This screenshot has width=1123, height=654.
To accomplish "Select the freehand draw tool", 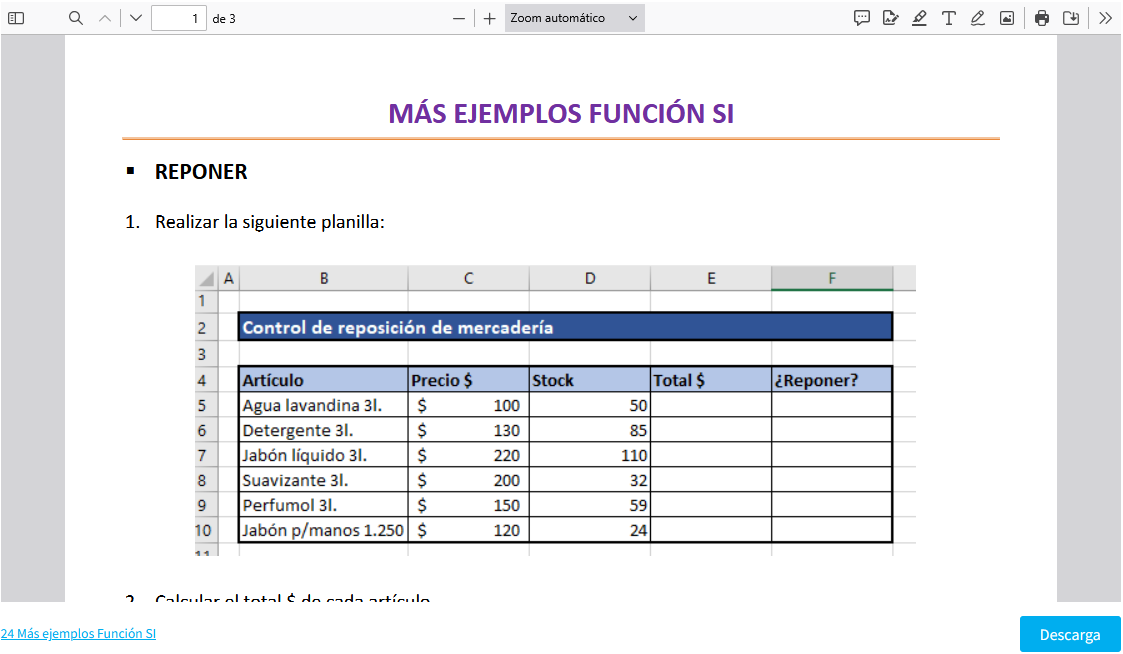I will click(978, 18).
